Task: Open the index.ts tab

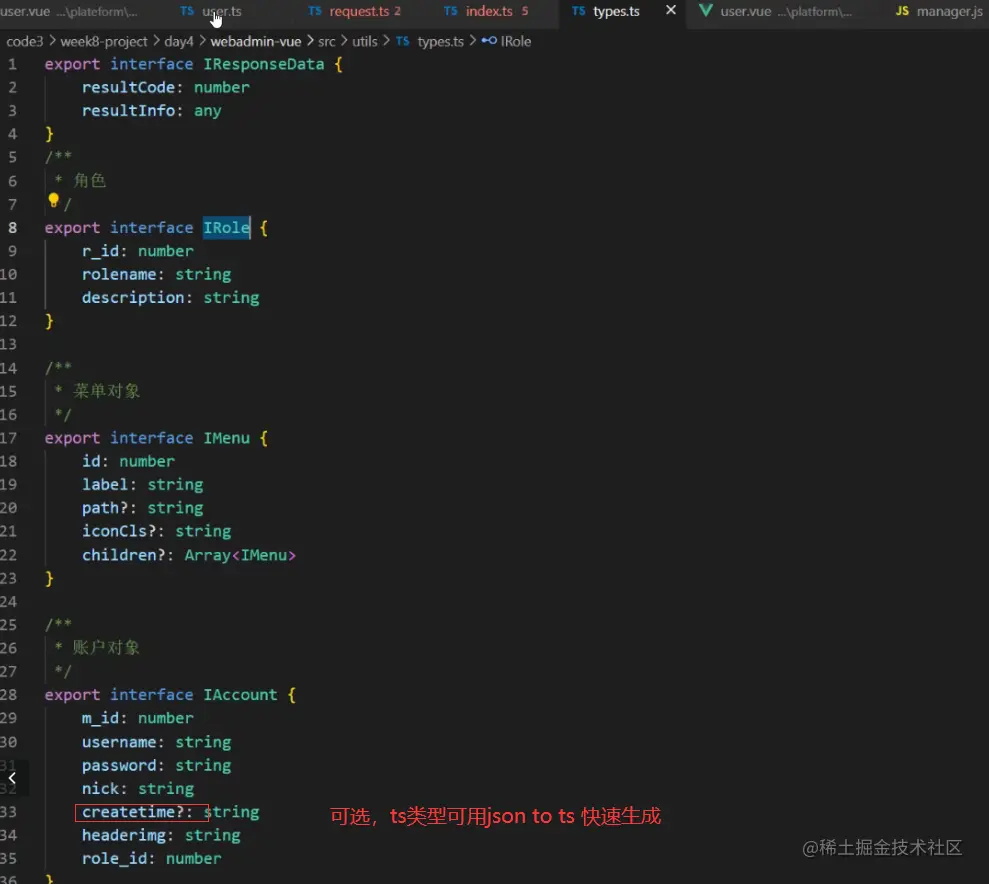Action: [489, 11]
